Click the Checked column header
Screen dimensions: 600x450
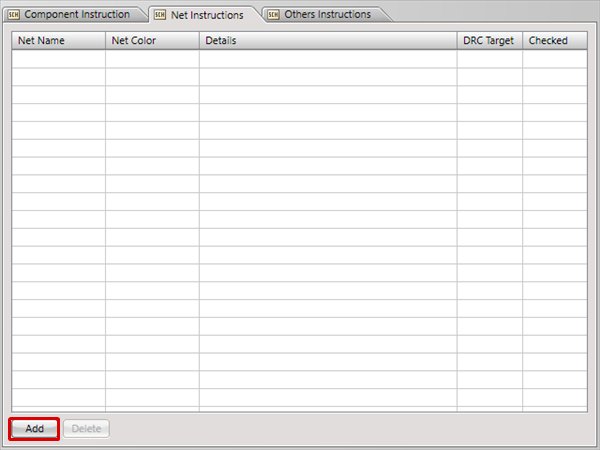tap(555, 41)
